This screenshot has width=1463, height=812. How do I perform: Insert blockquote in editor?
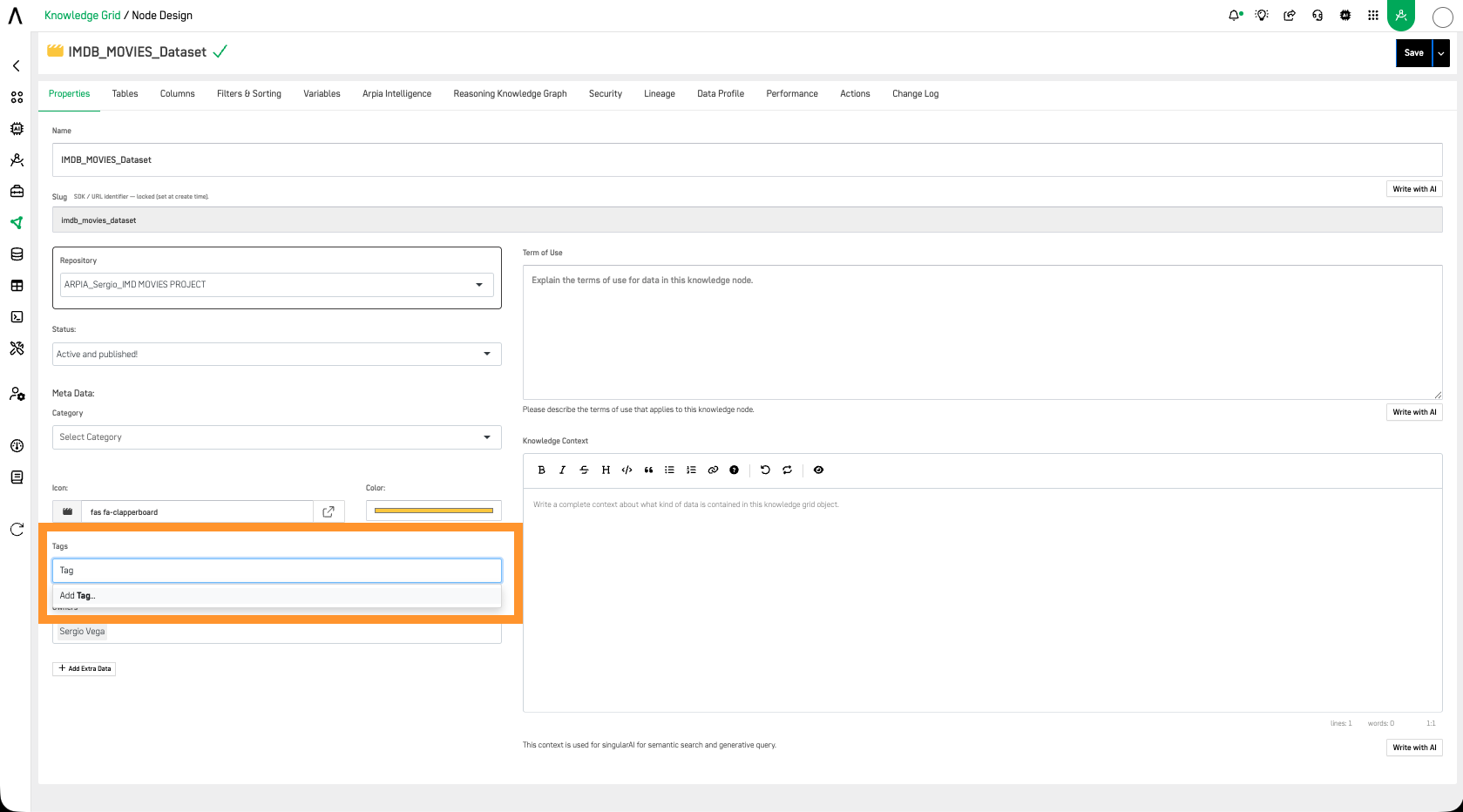tap(648, 470)
